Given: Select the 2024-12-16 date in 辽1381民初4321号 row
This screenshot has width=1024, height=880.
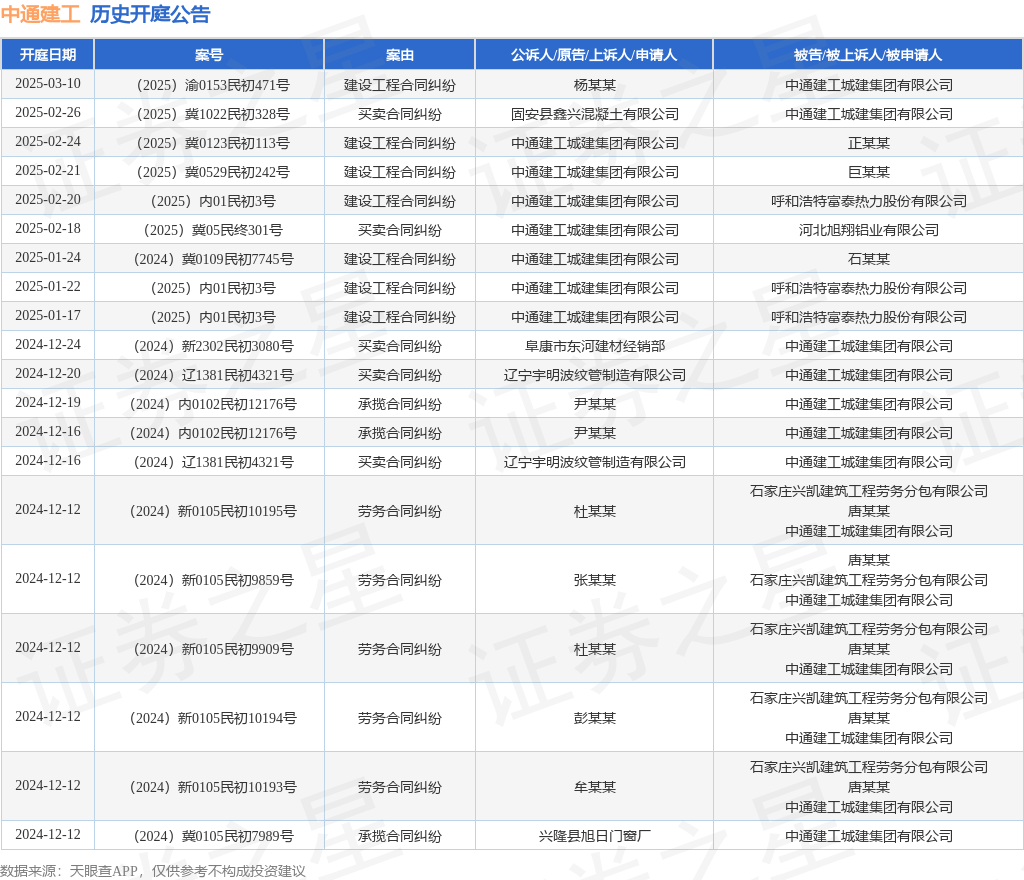Looking at the screenshot, I should [48, 460].
